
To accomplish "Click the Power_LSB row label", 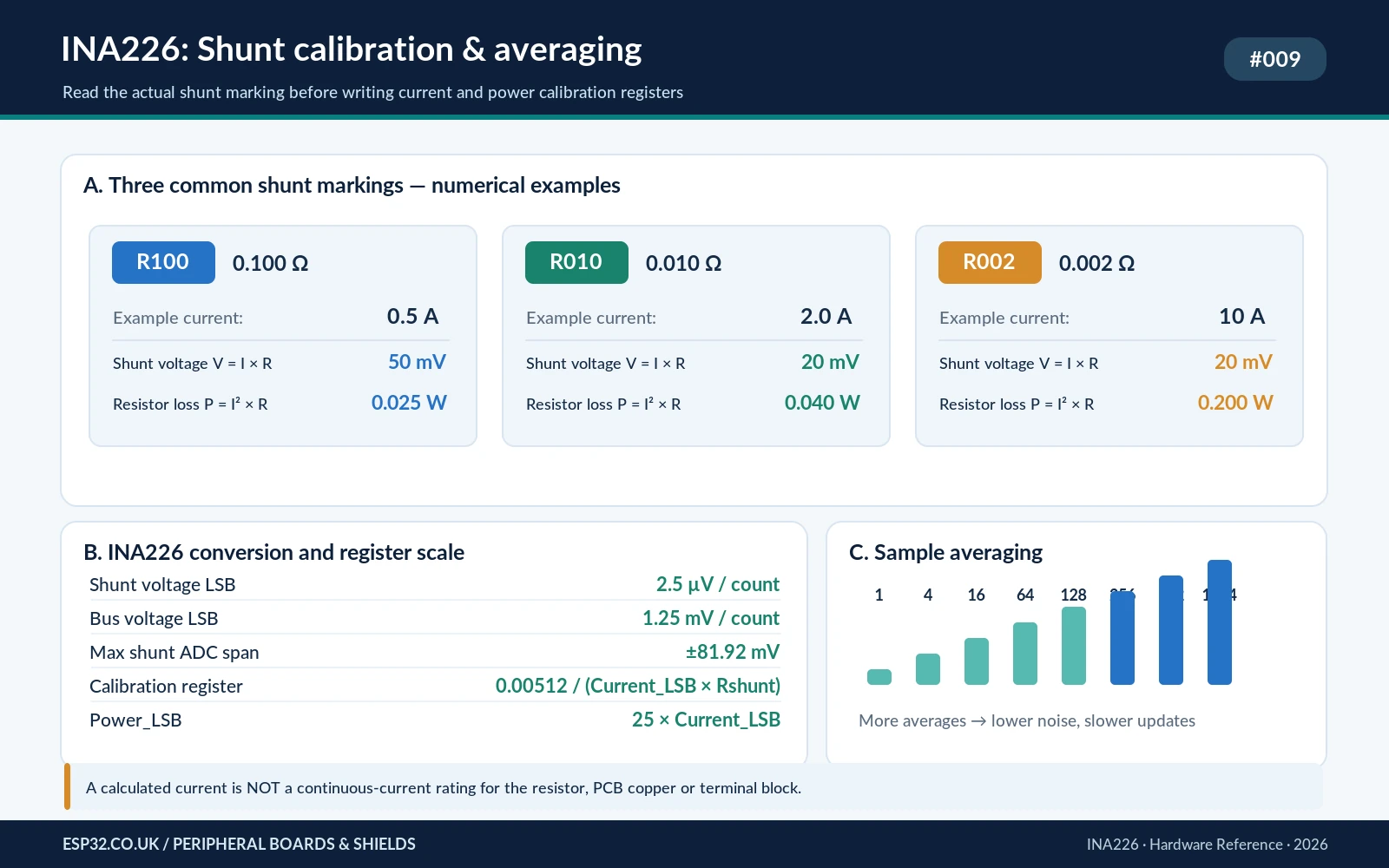I will point(135,720).
